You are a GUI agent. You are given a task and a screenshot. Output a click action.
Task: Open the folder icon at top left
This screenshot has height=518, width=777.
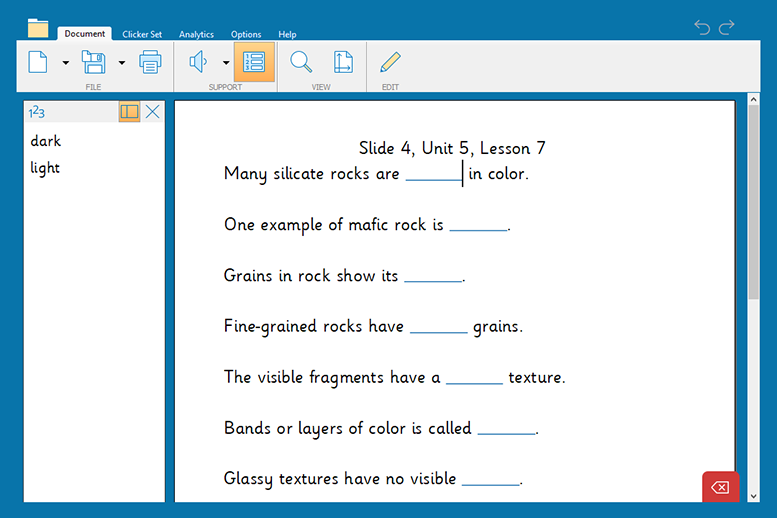click(x=38, y=27)
